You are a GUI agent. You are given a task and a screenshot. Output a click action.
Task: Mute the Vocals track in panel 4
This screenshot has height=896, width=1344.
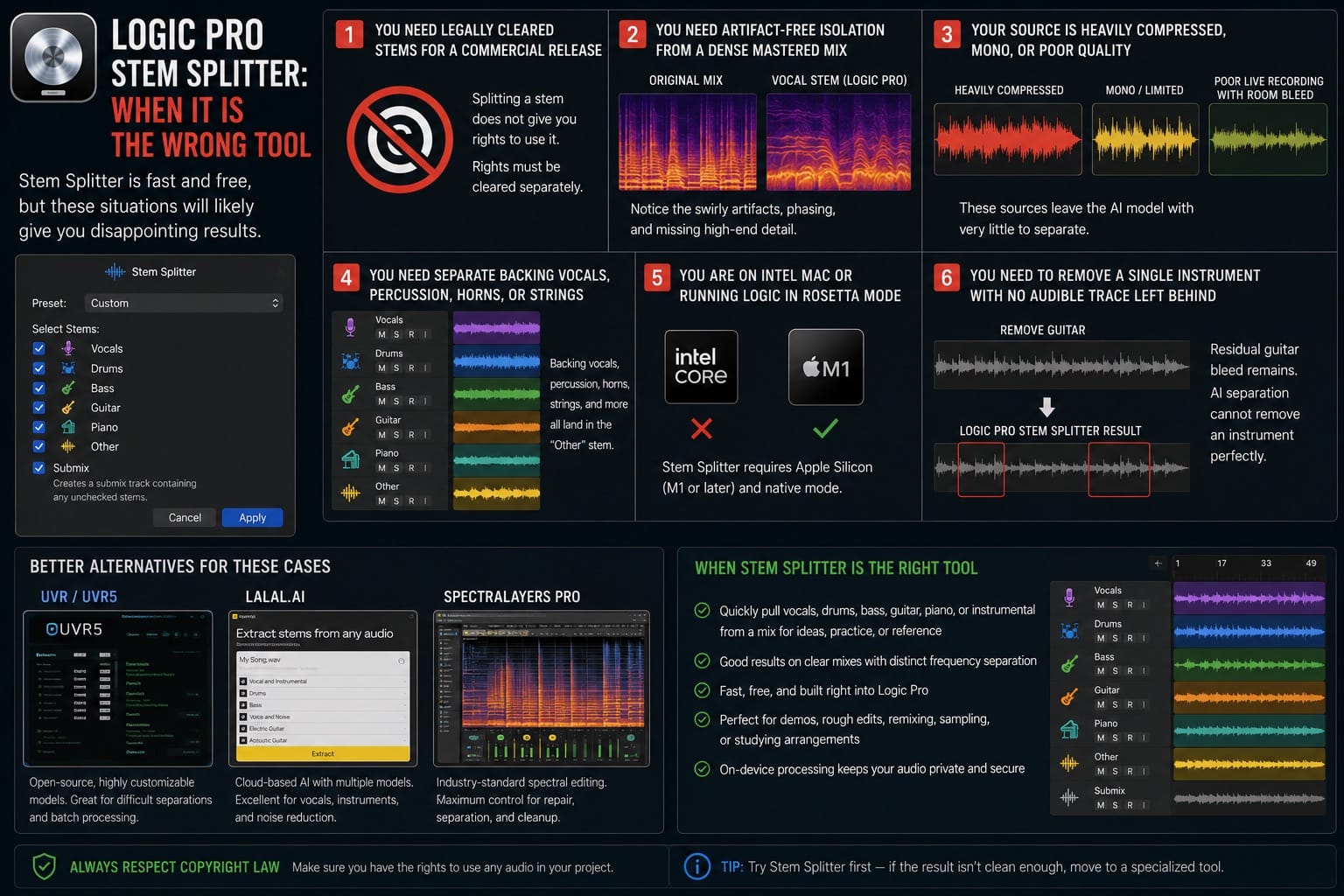point(381,334)
